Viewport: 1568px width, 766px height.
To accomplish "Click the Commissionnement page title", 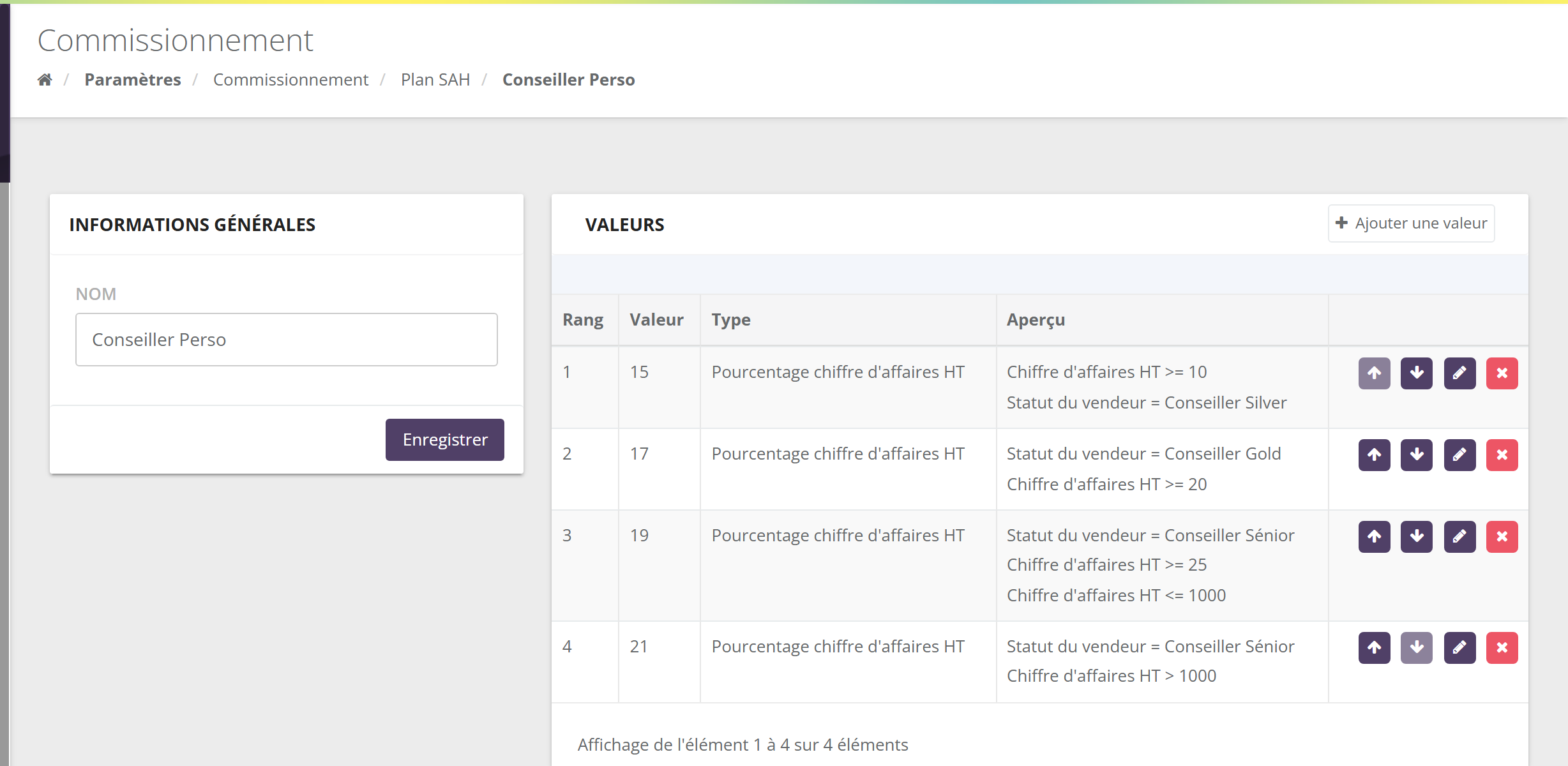I will [x=176, y=40].
